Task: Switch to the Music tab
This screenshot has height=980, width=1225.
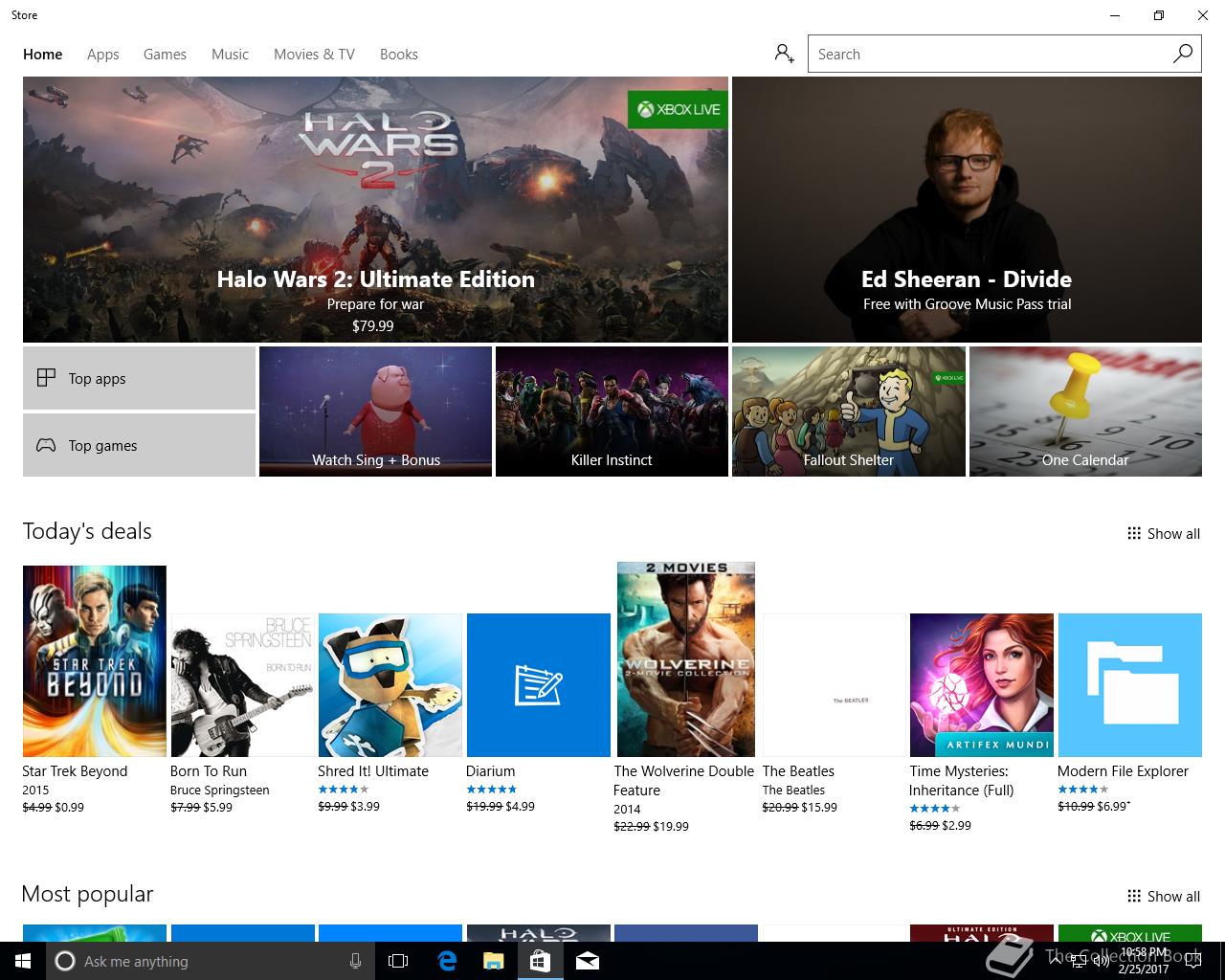Action: click(230, 54)
